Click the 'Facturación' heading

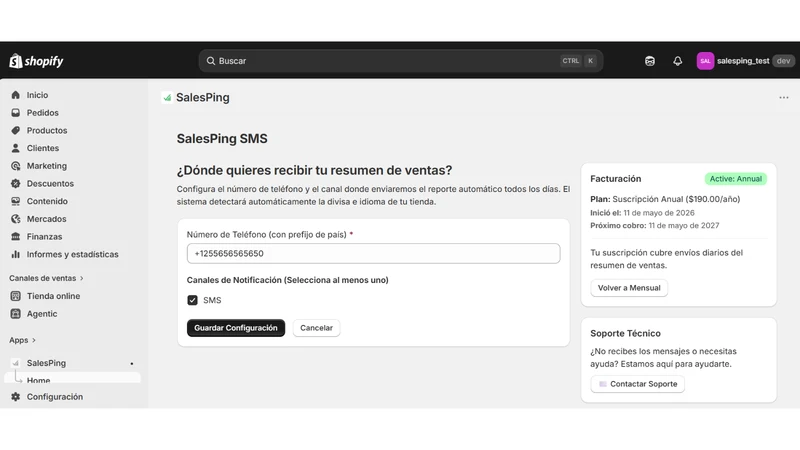coord(616,179)
